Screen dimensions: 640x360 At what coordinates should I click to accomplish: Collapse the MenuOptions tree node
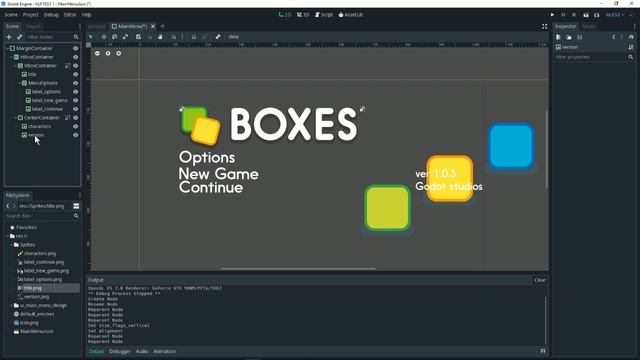click(20, 83)
